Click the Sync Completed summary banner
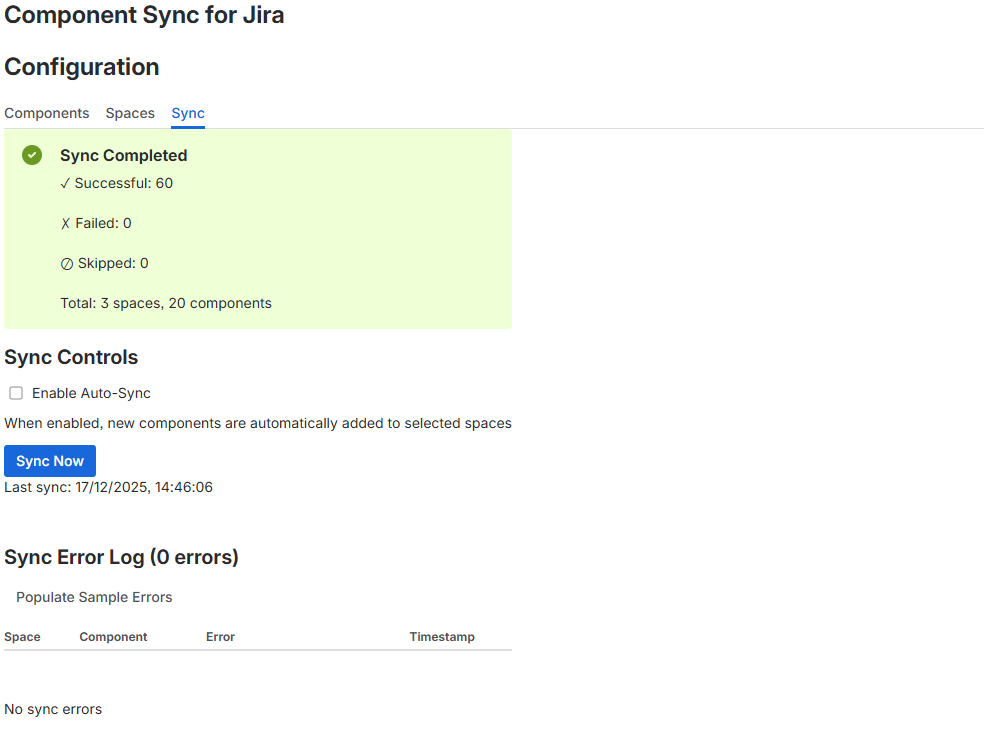Image resolution: width=984 pixels, height=743 pixels. pyautogui.click(x=256, y=229)
